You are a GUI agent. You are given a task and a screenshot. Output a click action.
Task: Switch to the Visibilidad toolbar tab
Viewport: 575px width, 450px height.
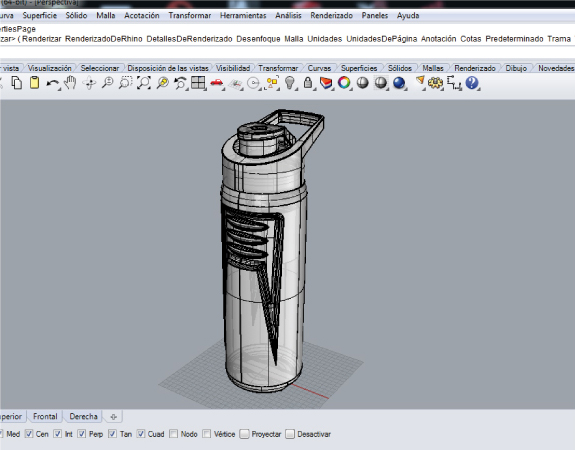pos(233,68)
